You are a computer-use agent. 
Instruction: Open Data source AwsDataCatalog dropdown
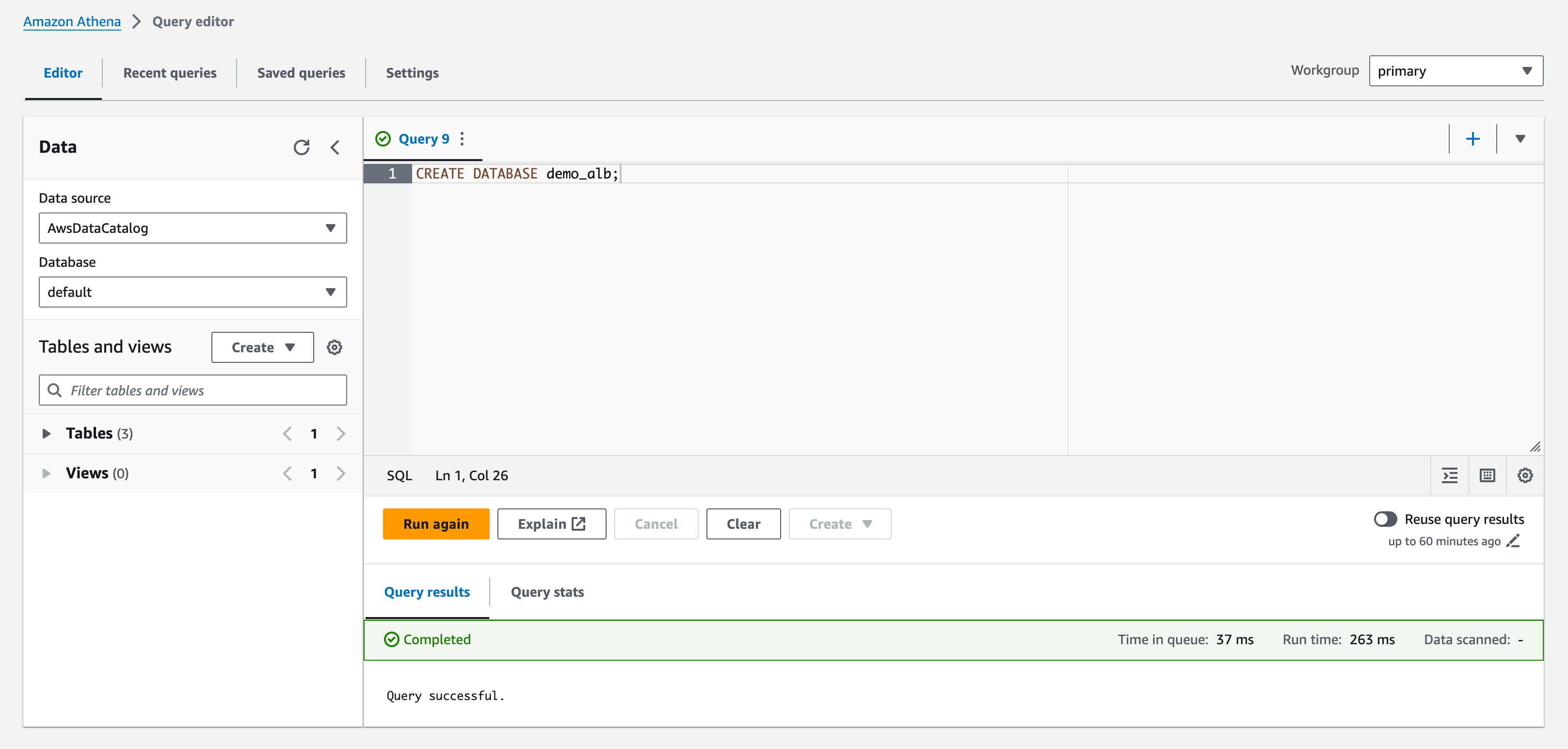pyautogui.click(x=193, y=228)
